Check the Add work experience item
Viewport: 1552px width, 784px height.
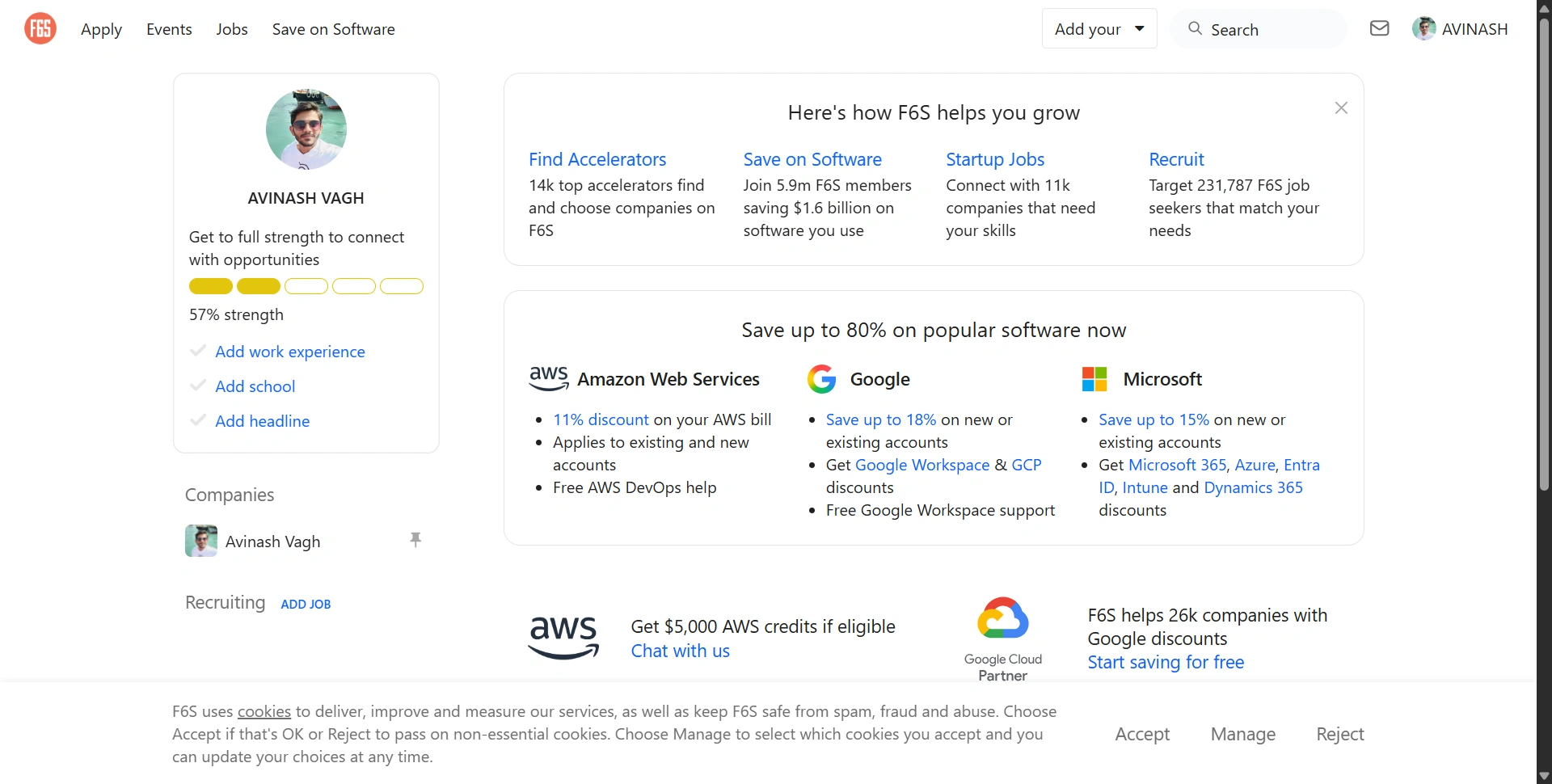pyautogui.click(x=198, y=351)
